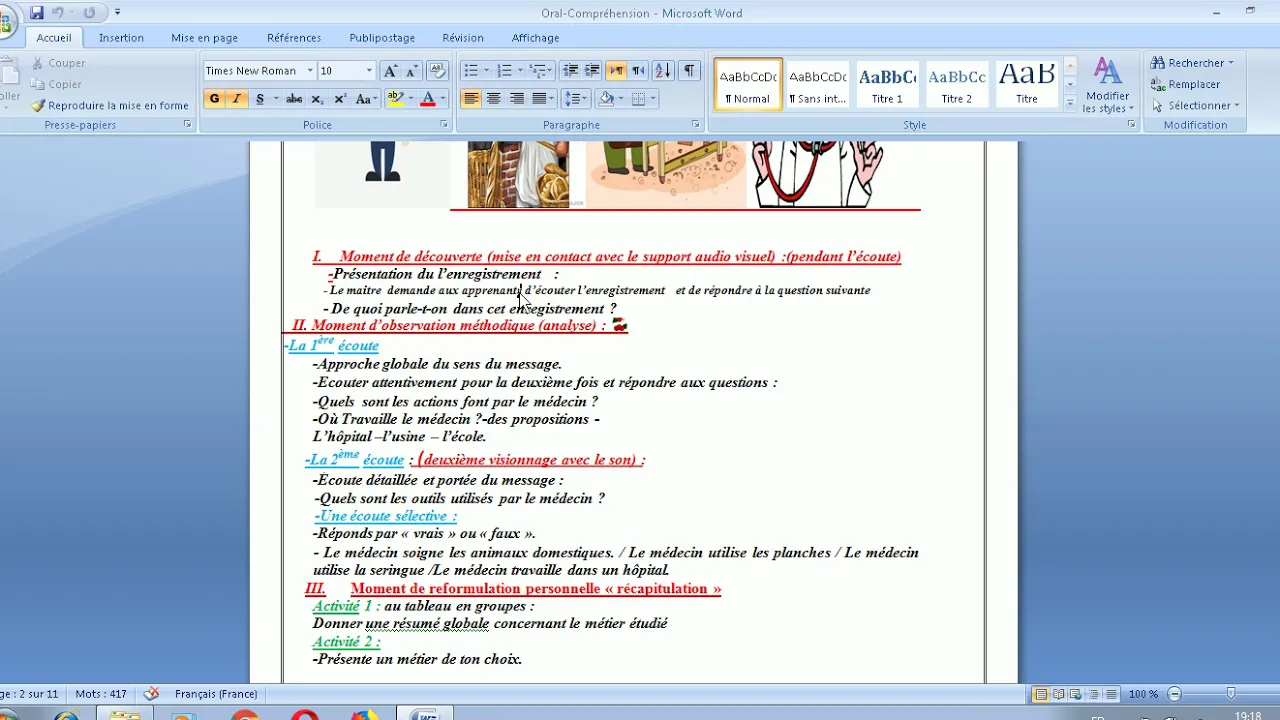
Task: Switch to Full Screen Reading view
Action: click(1057, 694)
